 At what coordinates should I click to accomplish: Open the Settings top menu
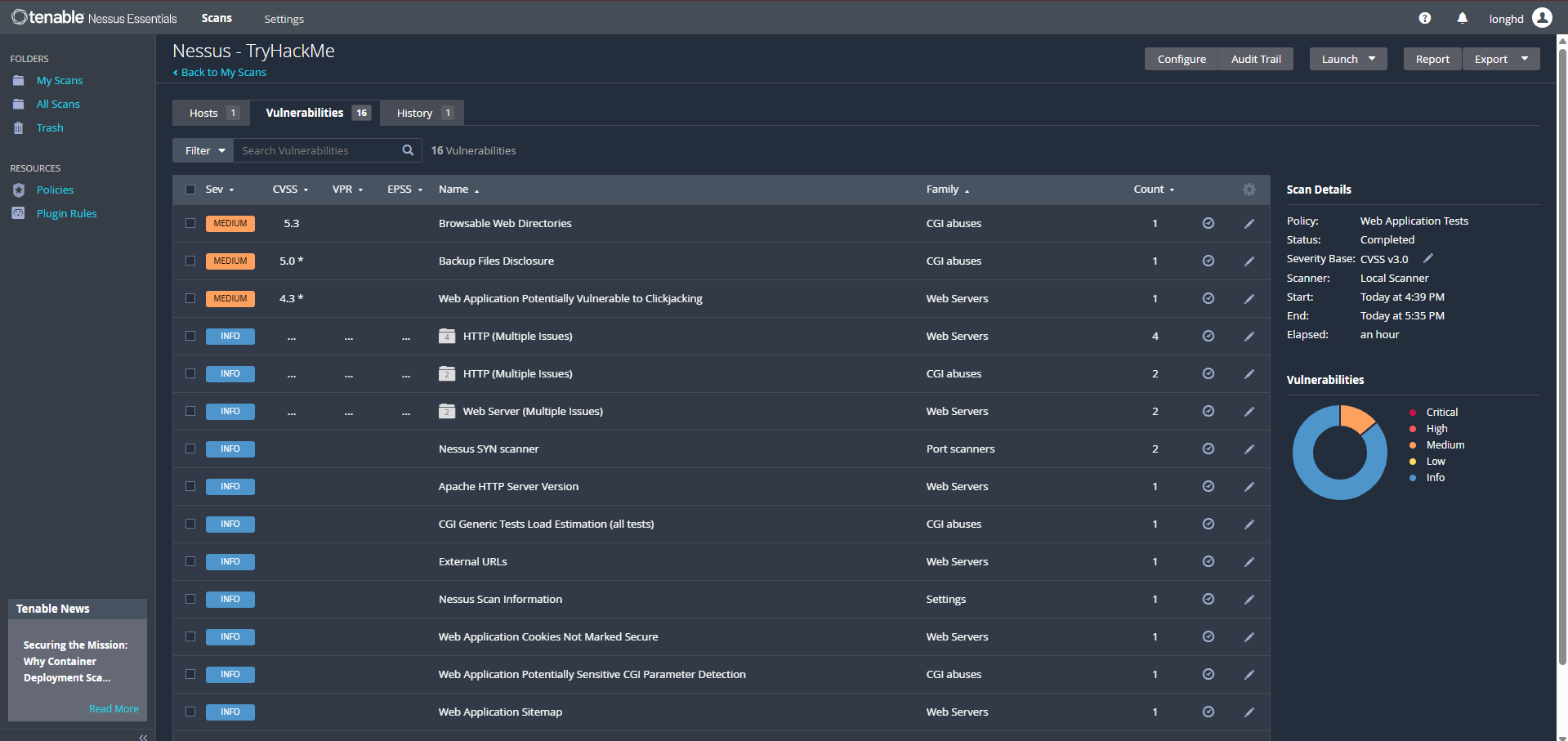pyautogui.click(x=284, y=19)
